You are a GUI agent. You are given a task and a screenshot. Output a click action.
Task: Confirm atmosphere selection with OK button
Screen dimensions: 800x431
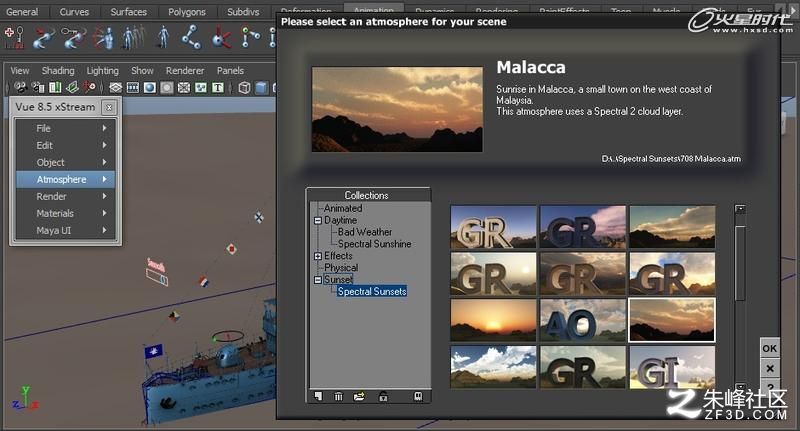pyautogui.click(x=769, y=348)
